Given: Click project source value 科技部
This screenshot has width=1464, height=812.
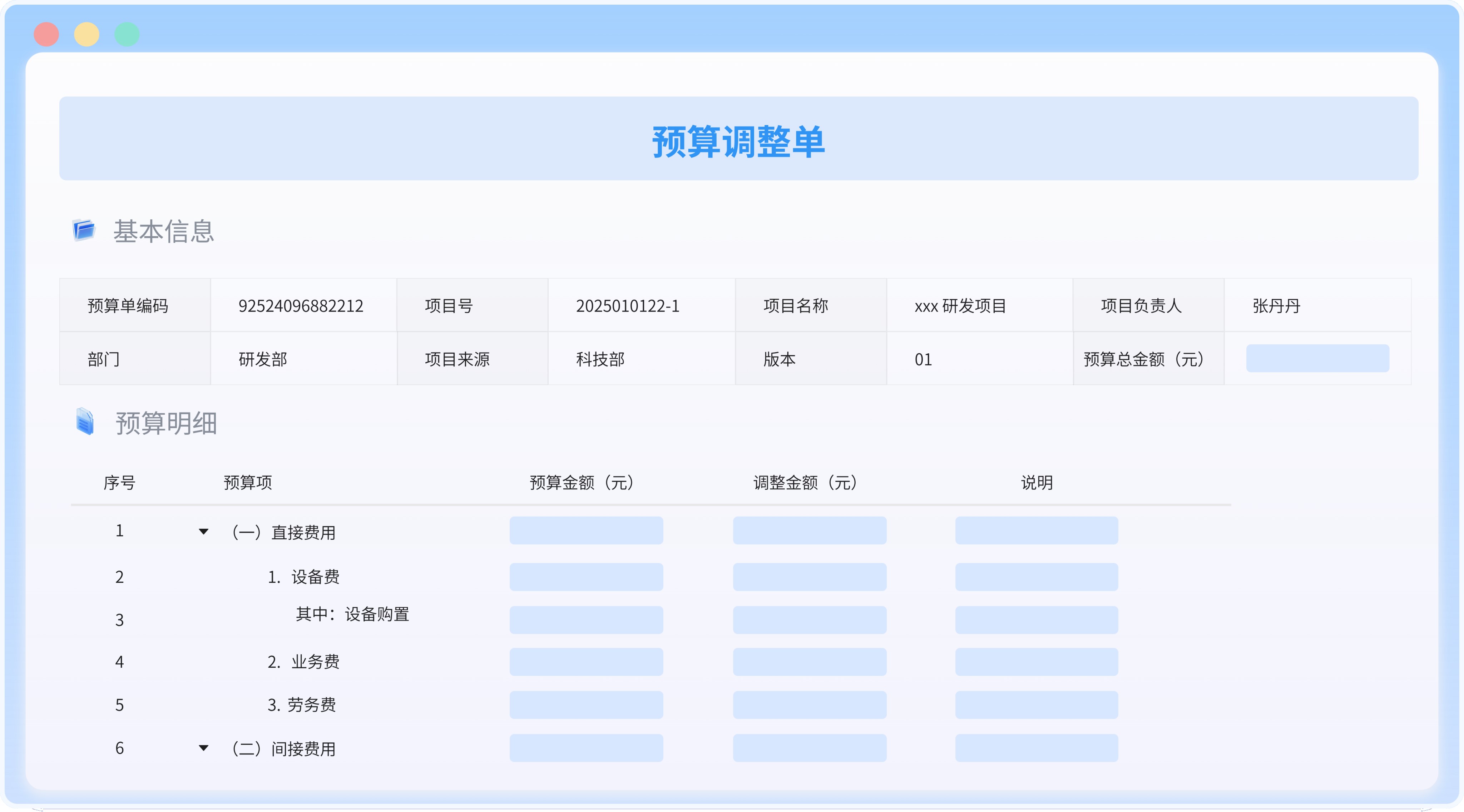Looking at the screenshot, I should tap(600, 359).
